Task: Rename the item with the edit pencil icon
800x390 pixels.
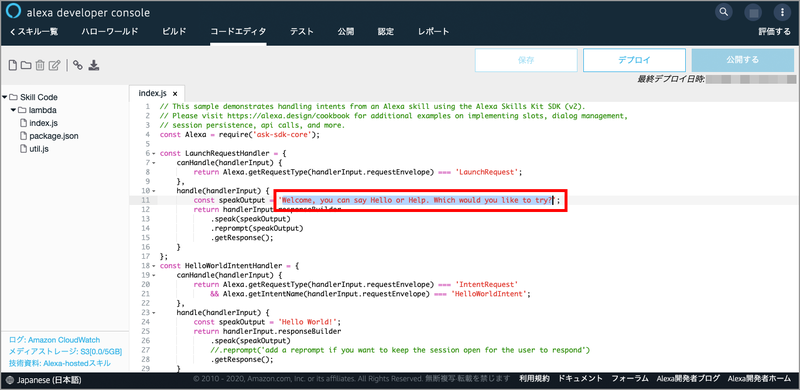Action: click(55, 65)
